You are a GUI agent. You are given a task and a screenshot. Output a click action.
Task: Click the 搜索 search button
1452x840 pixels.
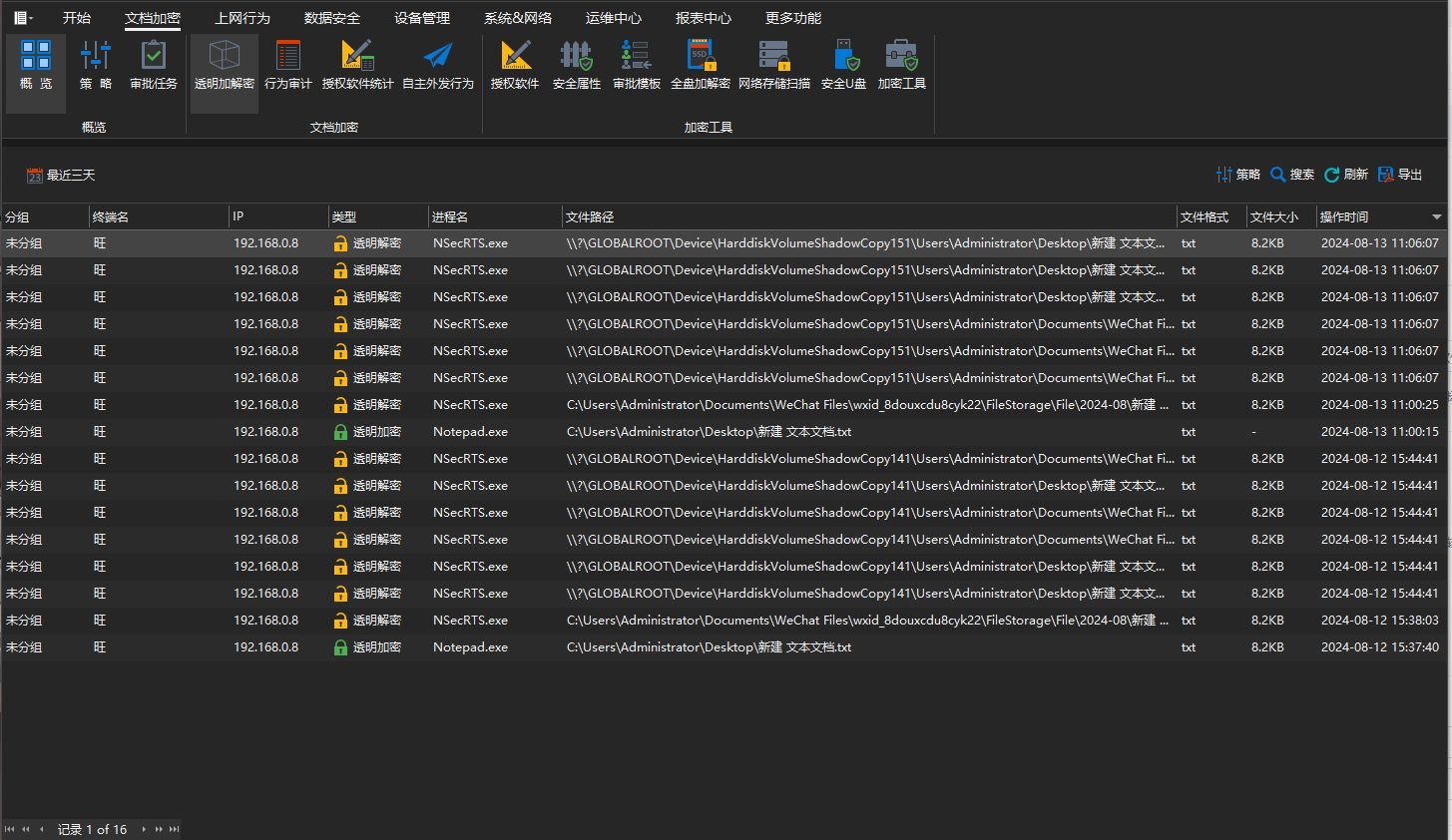(1292, 175)
